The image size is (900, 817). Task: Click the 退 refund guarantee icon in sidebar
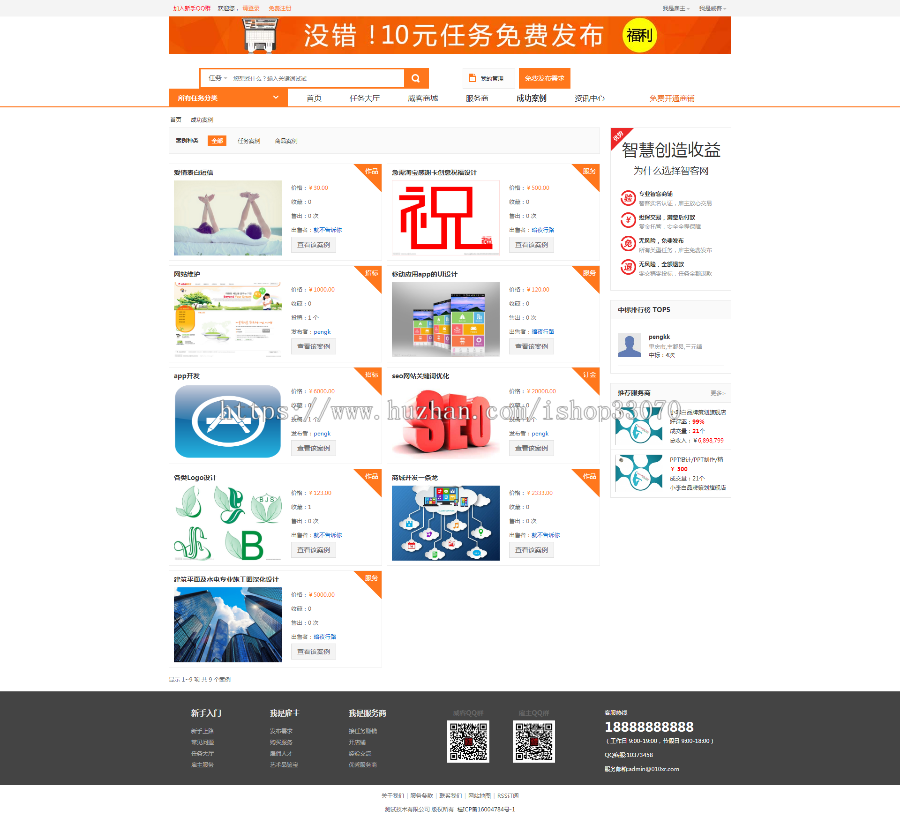click(x=627, y=265)
